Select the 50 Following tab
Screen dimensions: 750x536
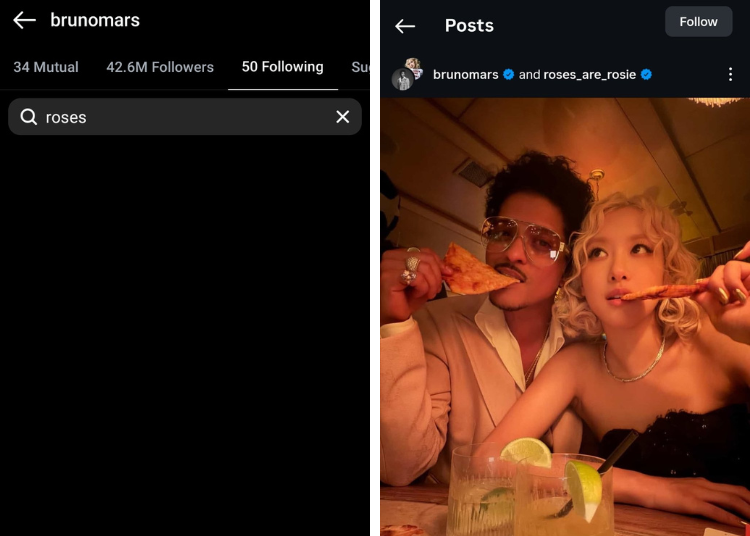pyautogui.click(x=282, y=67)
